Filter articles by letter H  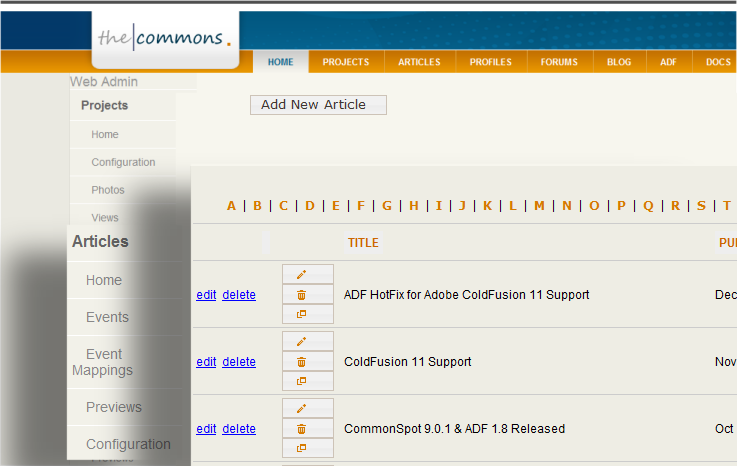click(x=414, y=205)
